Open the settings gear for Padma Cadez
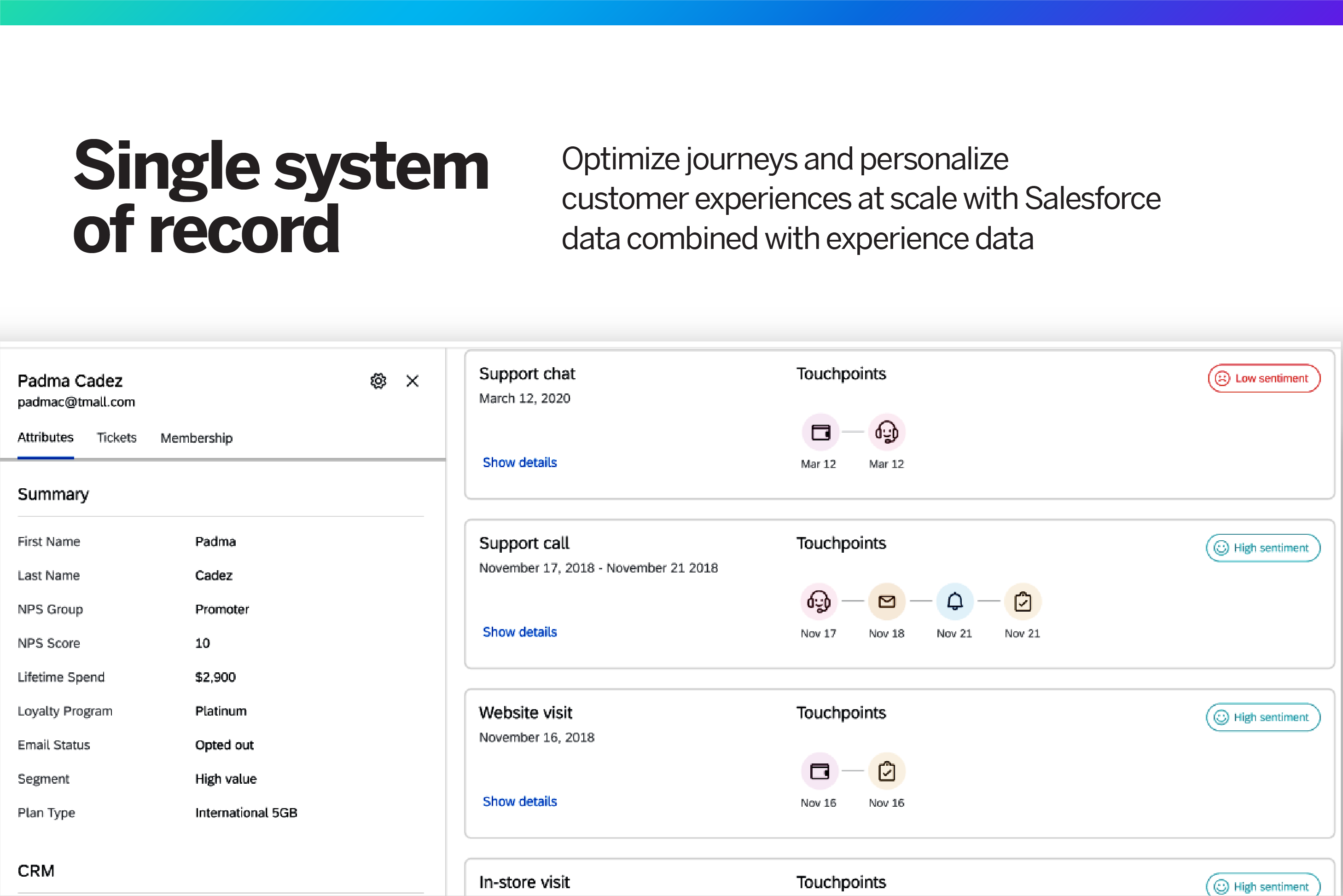 tap(378, 381)
